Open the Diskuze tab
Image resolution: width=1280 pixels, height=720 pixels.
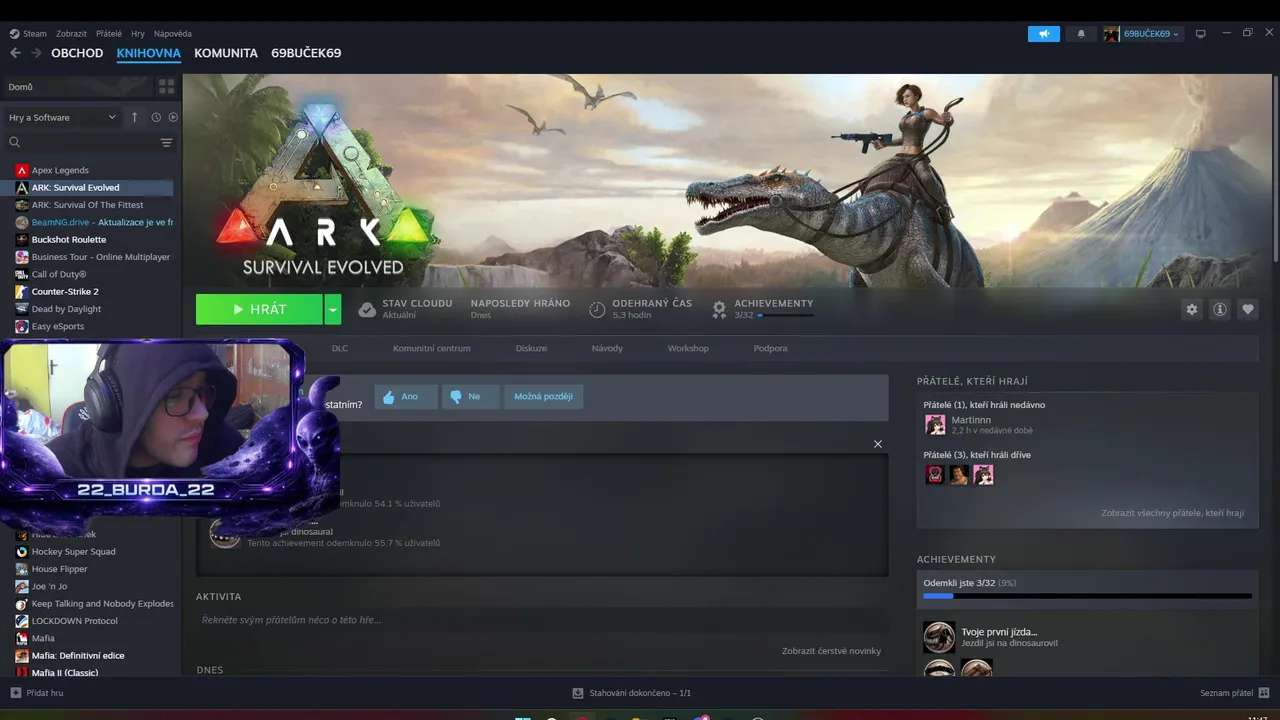tap(531, 348)
